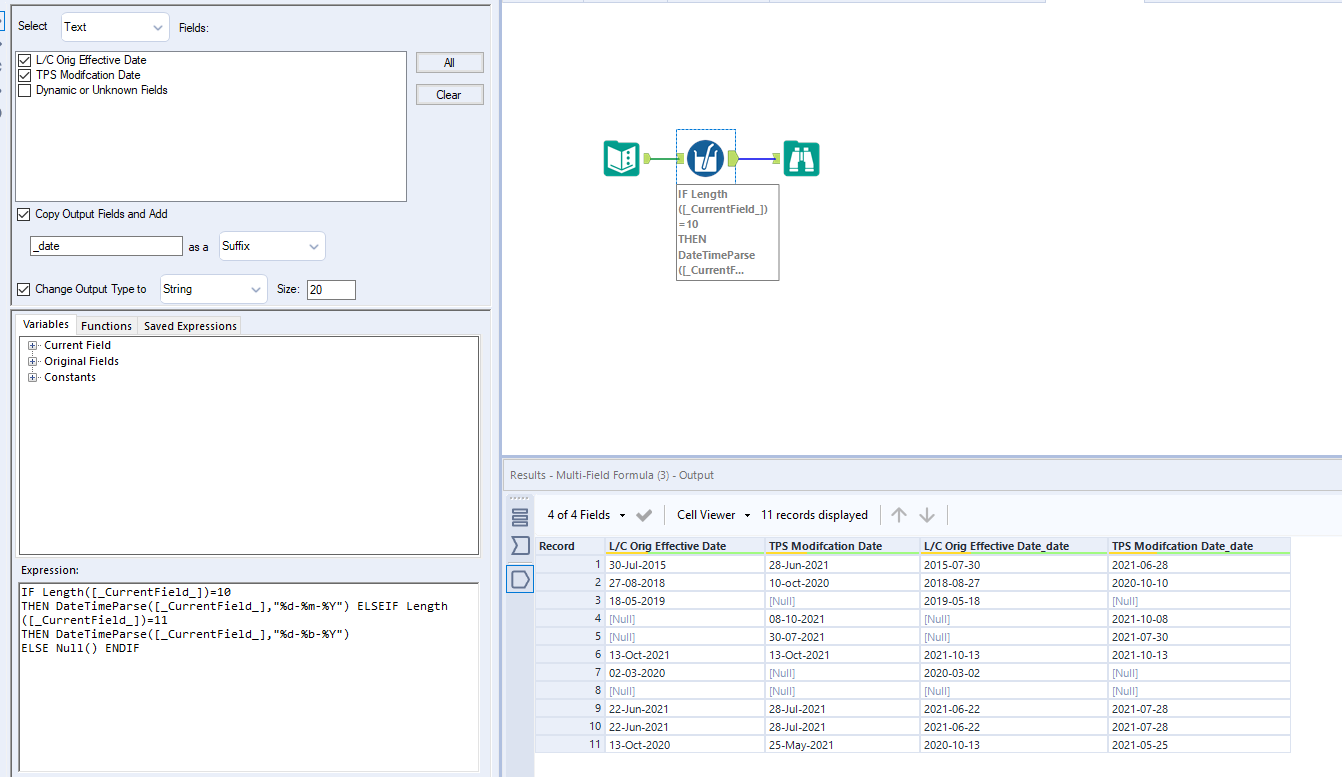
Task: Click the All button to select fields
Action: coord(449,62)
